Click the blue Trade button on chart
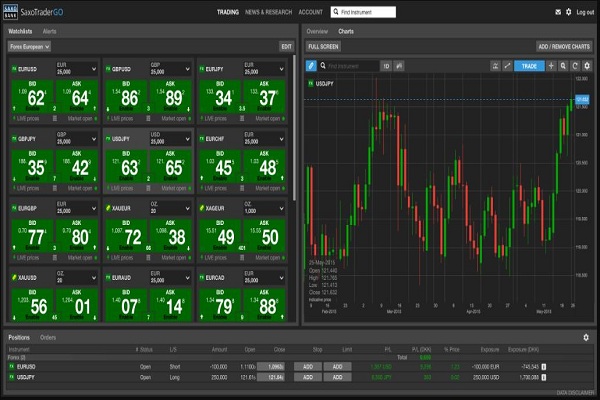 (529, 66)
